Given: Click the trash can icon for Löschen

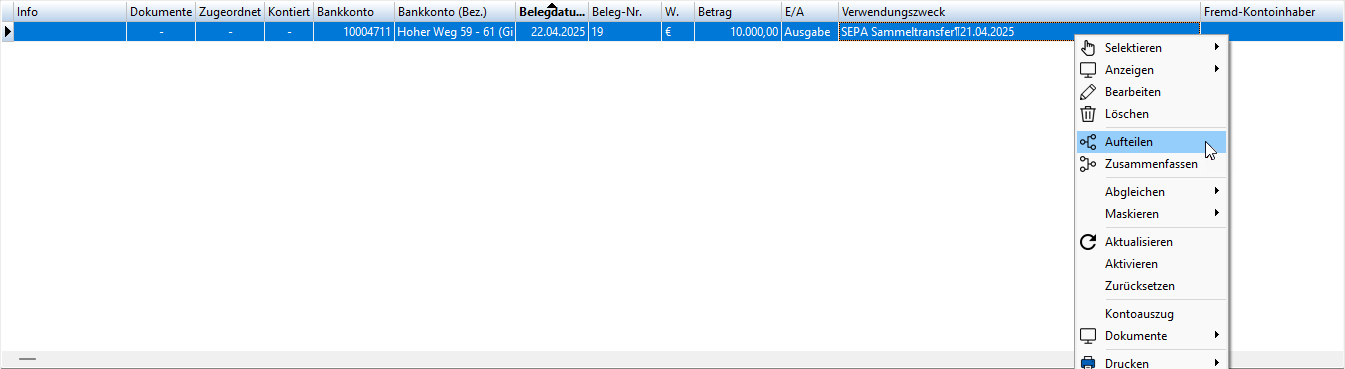Looking at the screenshot, I should point(1089,114).
